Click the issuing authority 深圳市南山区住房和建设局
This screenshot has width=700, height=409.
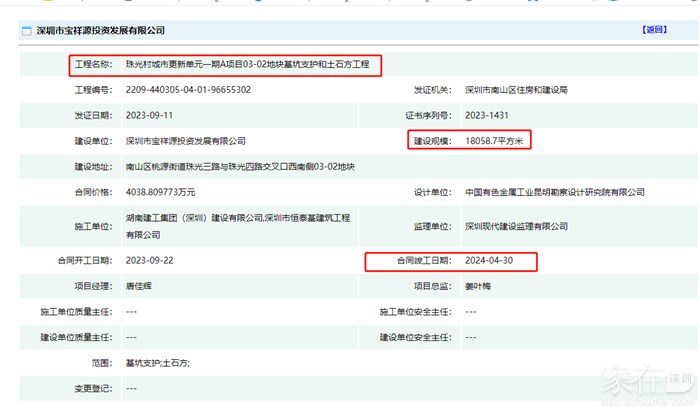tap(516, 90)
